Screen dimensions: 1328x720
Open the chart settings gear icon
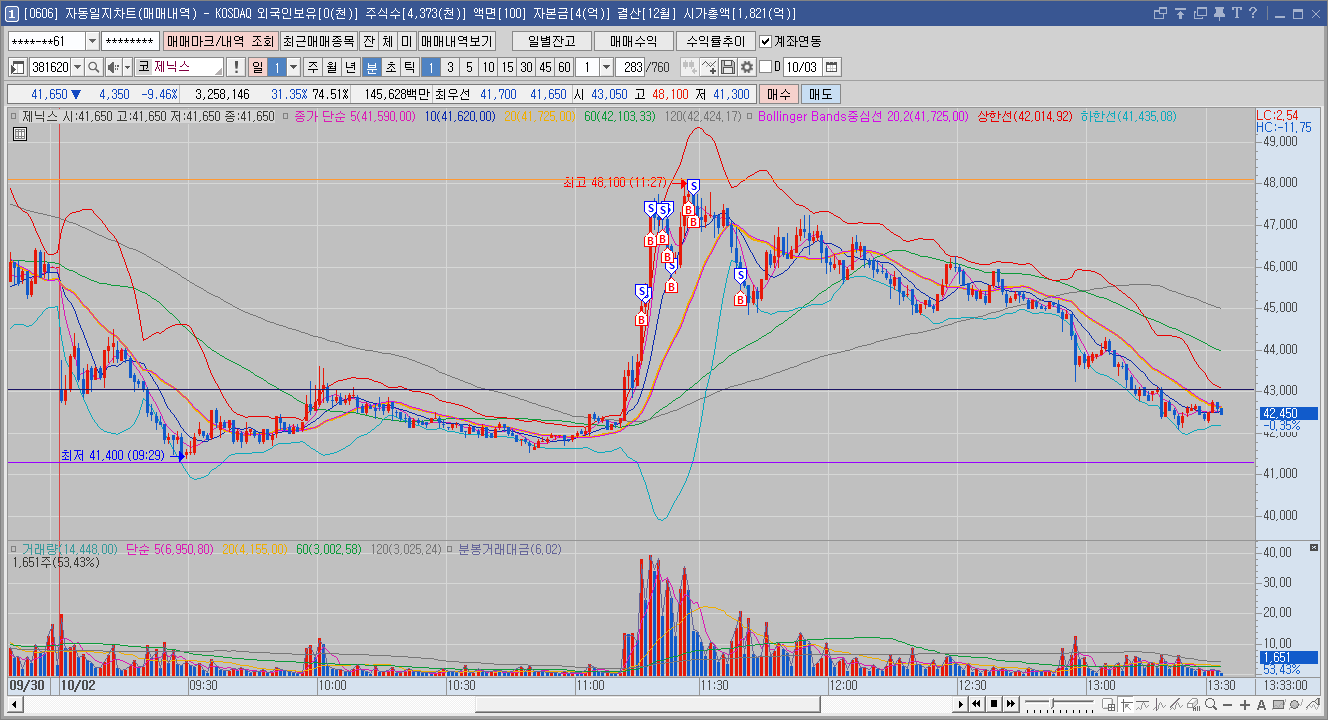(746, 67)
